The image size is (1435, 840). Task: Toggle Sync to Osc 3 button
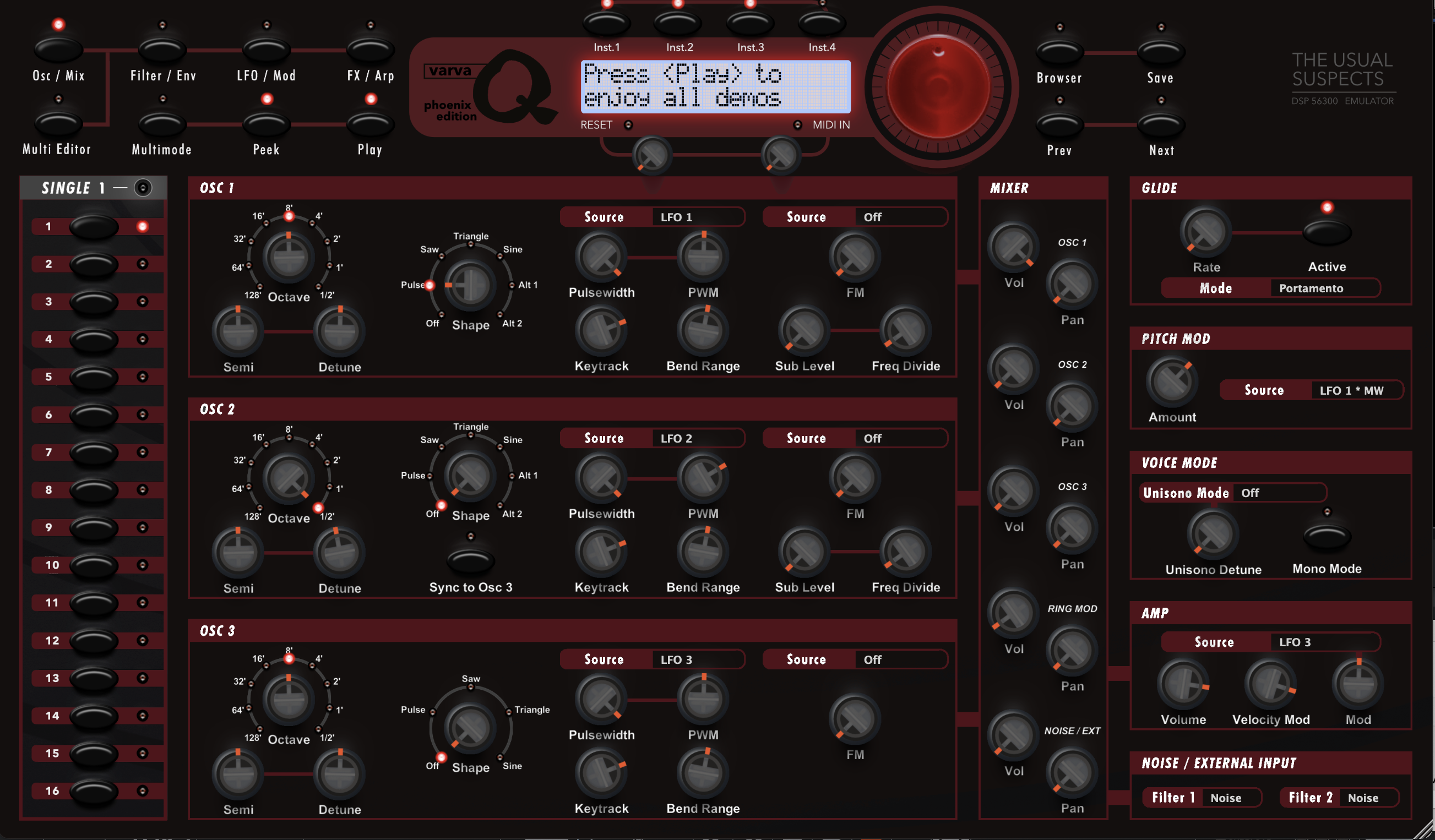click(470, 560)
